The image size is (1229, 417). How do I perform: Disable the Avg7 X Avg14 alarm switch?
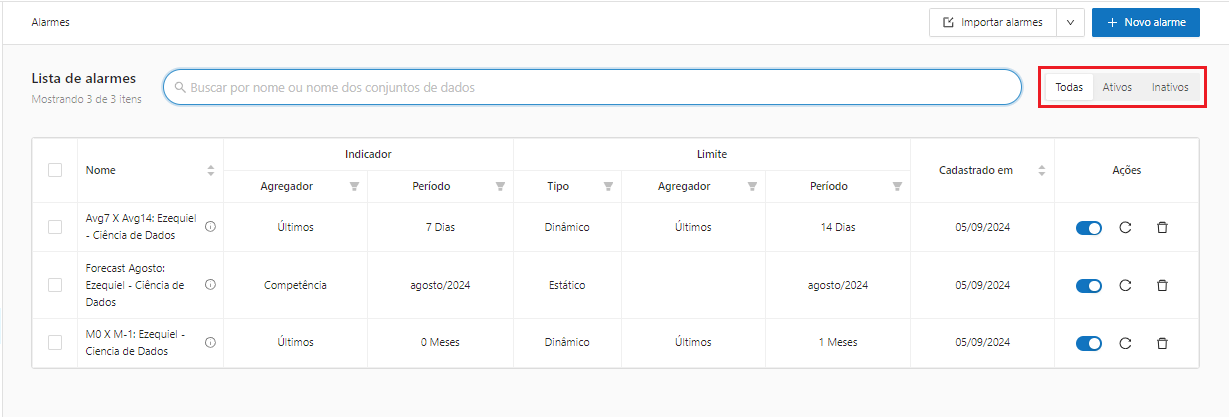click(x=1088, y=228)
